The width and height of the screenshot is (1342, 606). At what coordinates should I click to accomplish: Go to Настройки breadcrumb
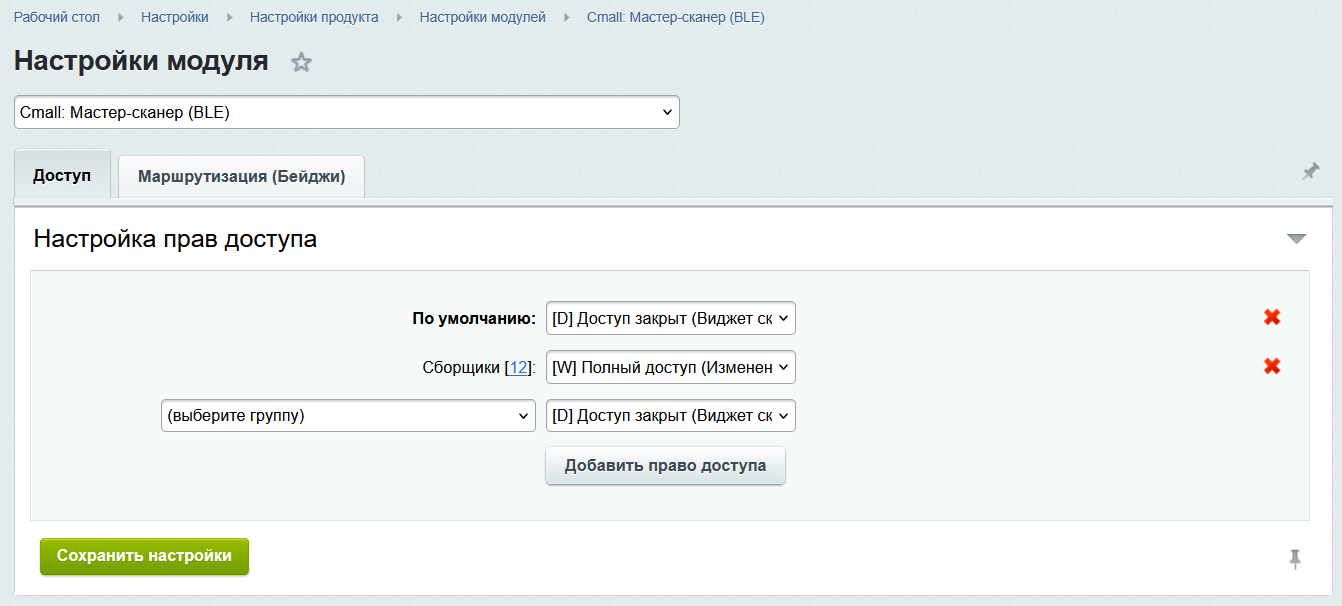coord(175,17)
